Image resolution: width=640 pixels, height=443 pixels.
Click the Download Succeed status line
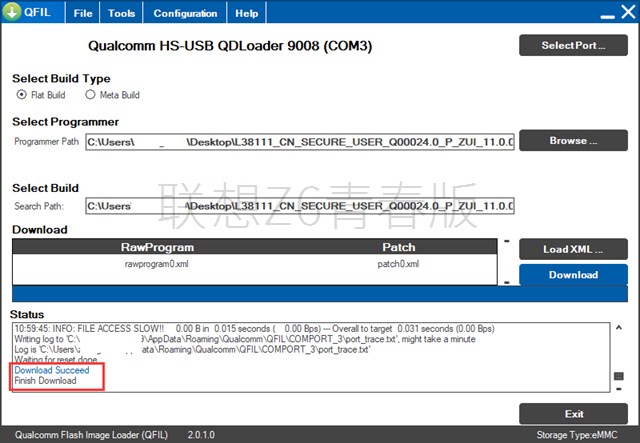52,370
